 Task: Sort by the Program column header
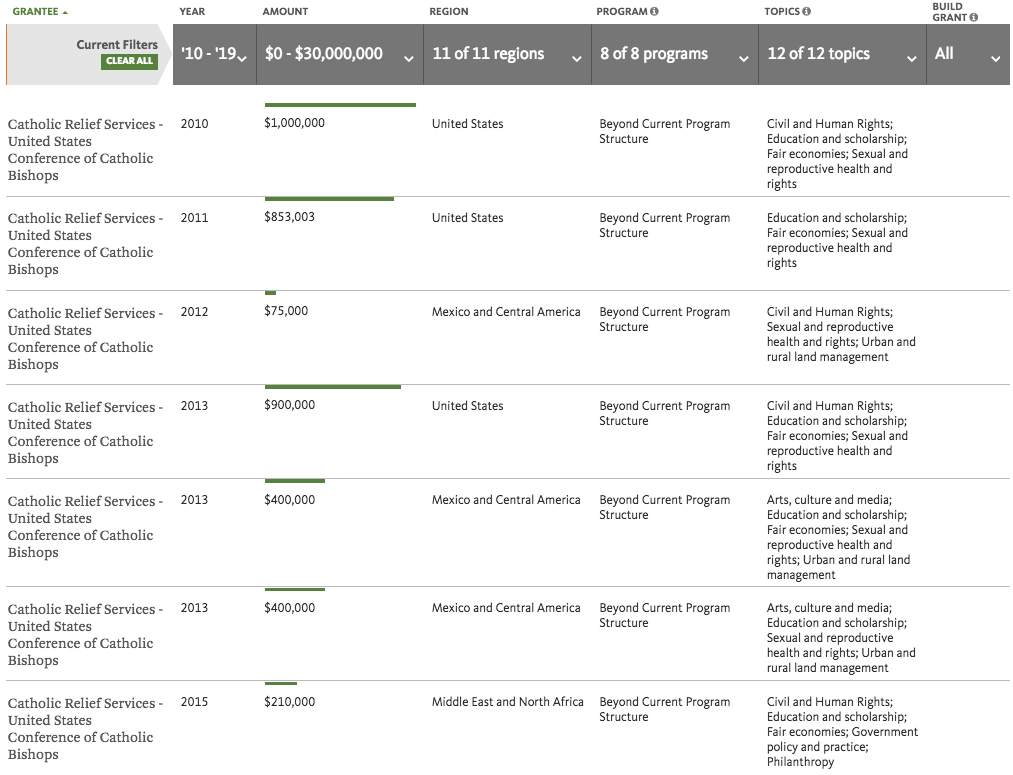[x=621, y=12]
